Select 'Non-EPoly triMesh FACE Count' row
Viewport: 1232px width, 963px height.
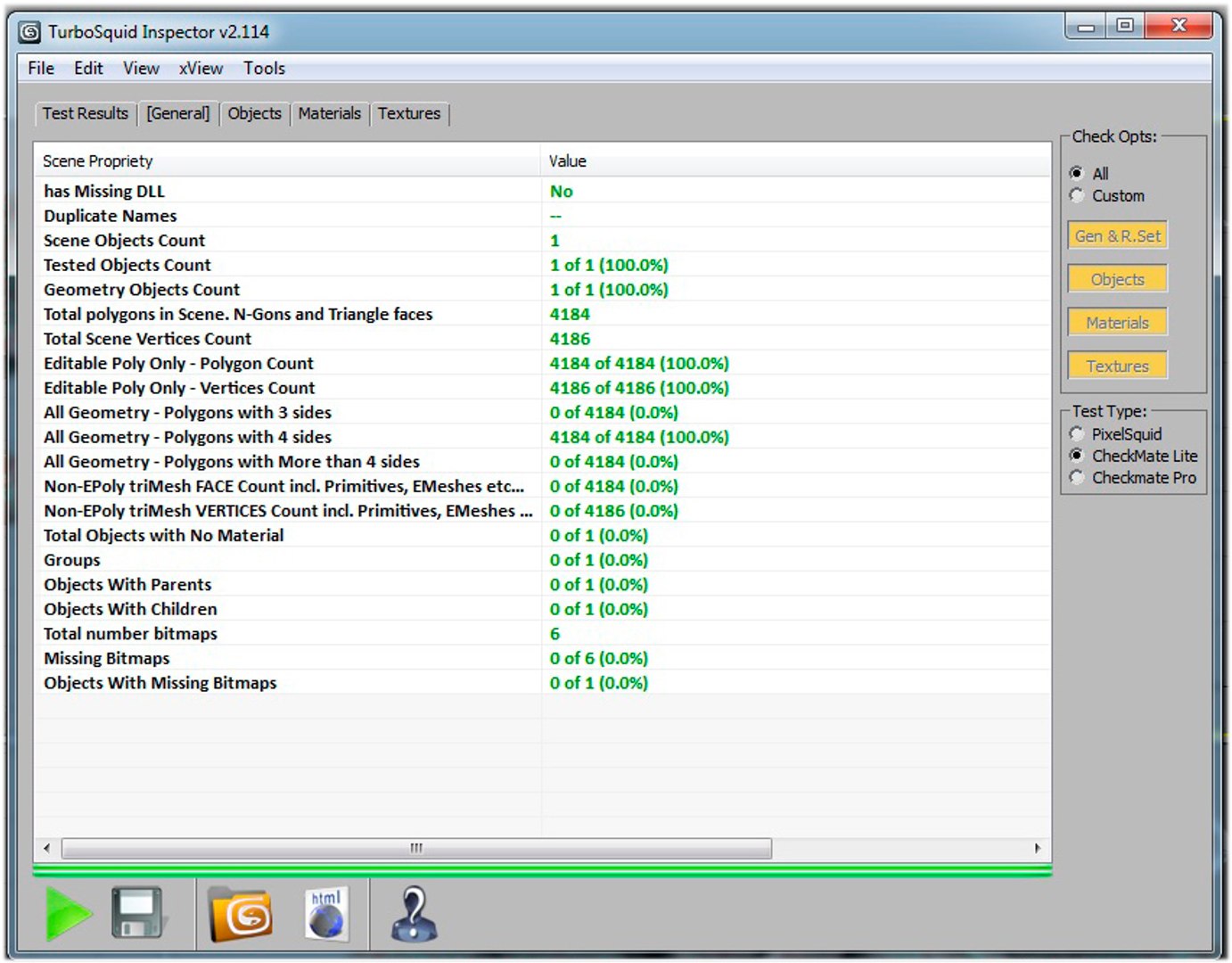click(x=542, y=486)
